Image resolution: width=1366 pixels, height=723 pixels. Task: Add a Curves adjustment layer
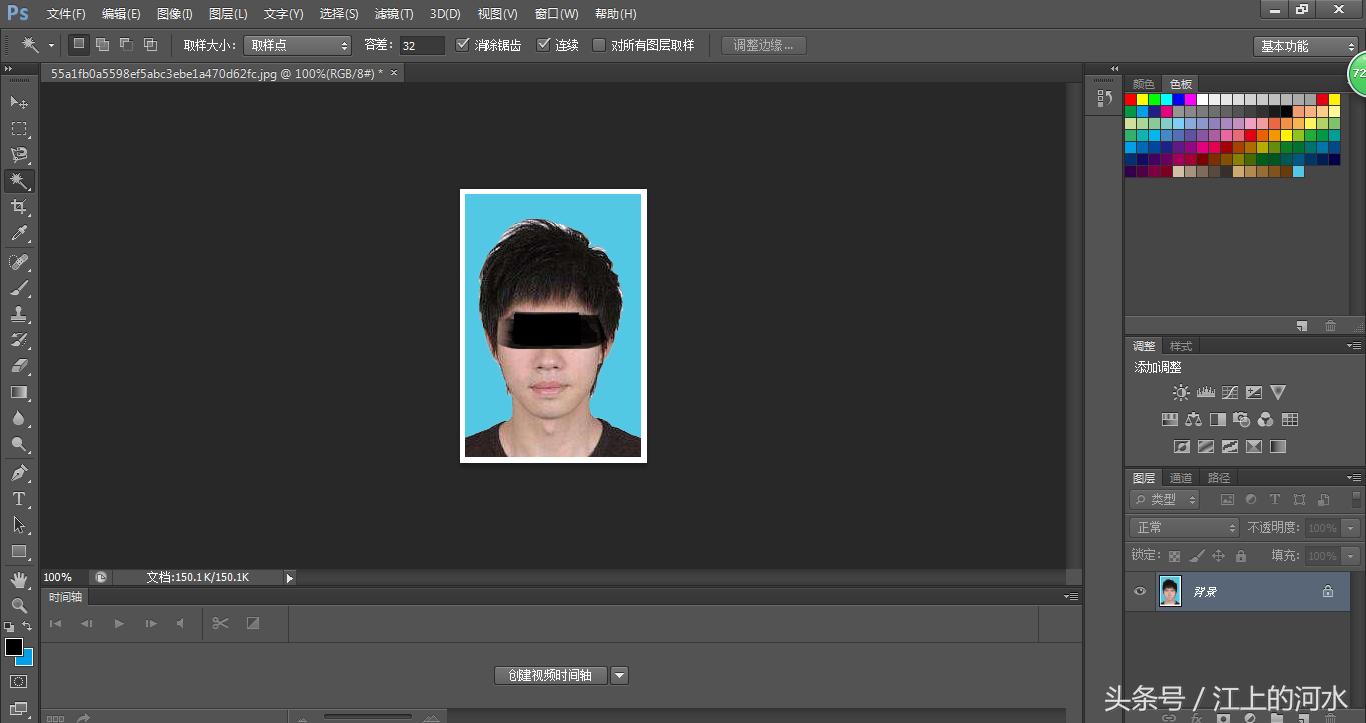[x=1229, y=392]
